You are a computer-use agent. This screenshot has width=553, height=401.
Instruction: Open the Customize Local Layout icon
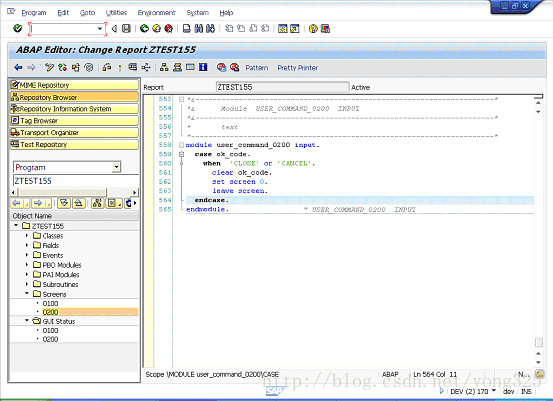click(325, 29)
